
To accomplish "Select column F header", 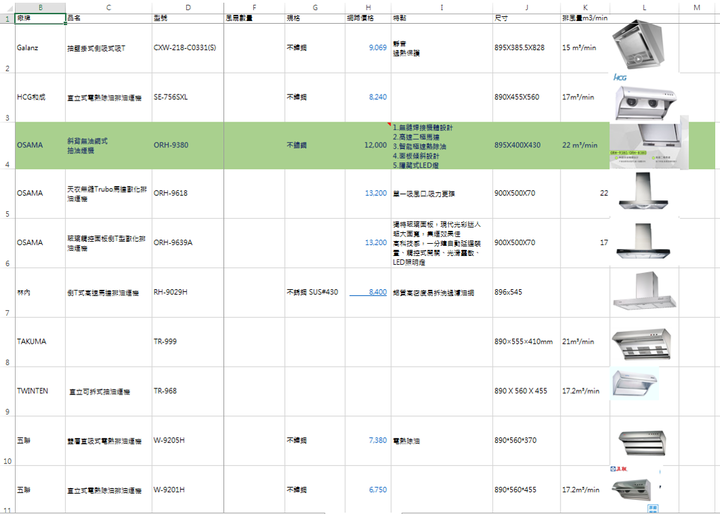I will [254, 8].
